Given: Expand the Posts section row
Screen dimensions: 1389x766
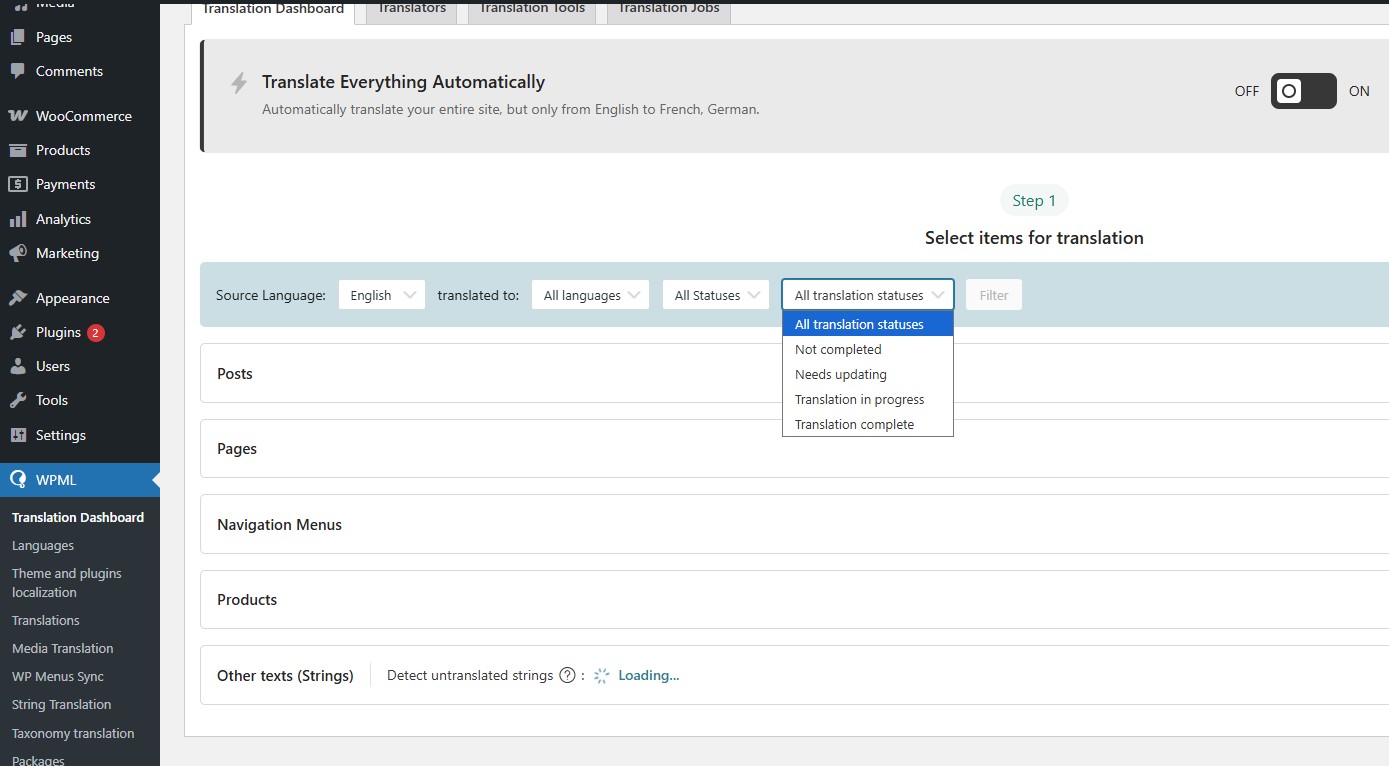Looking at the screenshot, I should pos(235,373).
